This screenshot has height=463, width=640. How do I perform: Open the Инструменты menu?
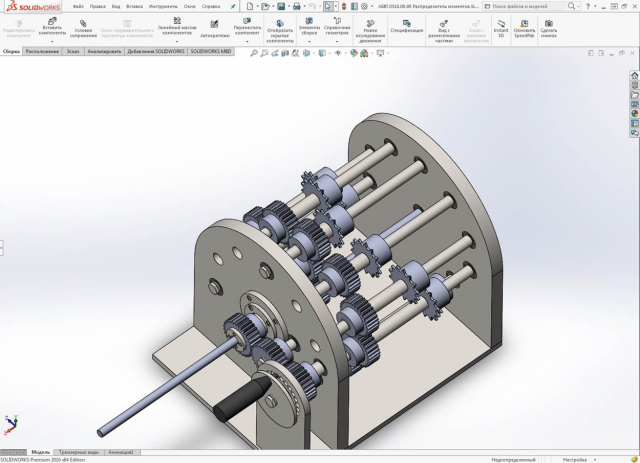click(163, 7)
